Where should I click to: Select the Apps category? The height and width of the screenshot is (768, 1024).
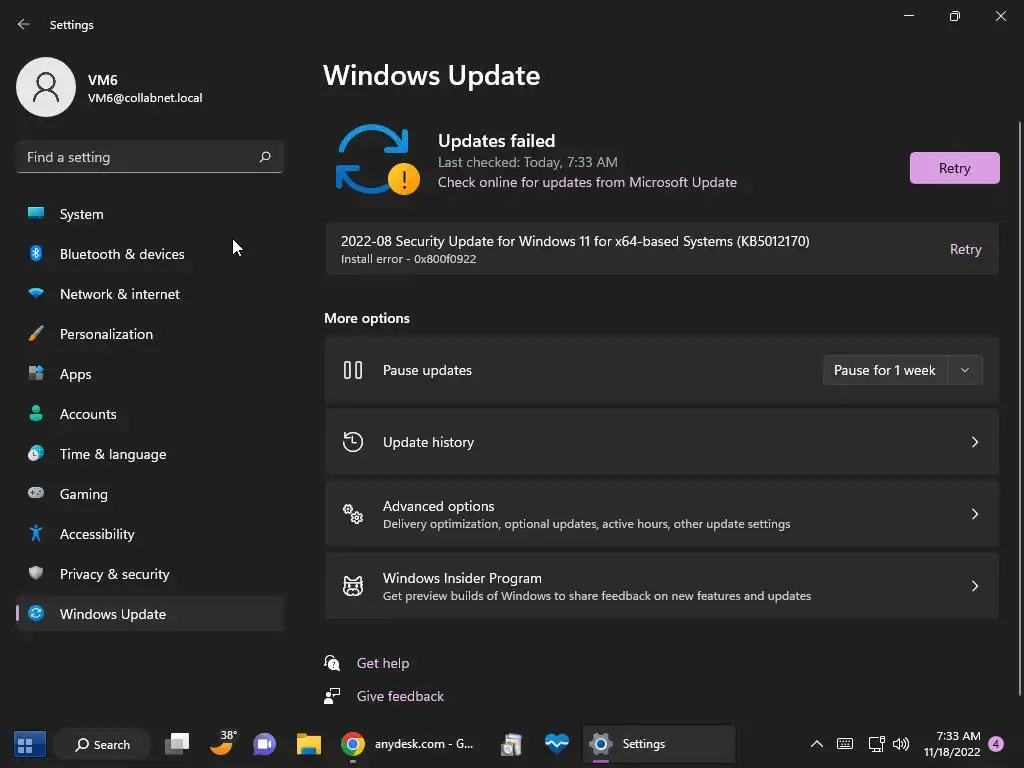click(x=150, y=374)
